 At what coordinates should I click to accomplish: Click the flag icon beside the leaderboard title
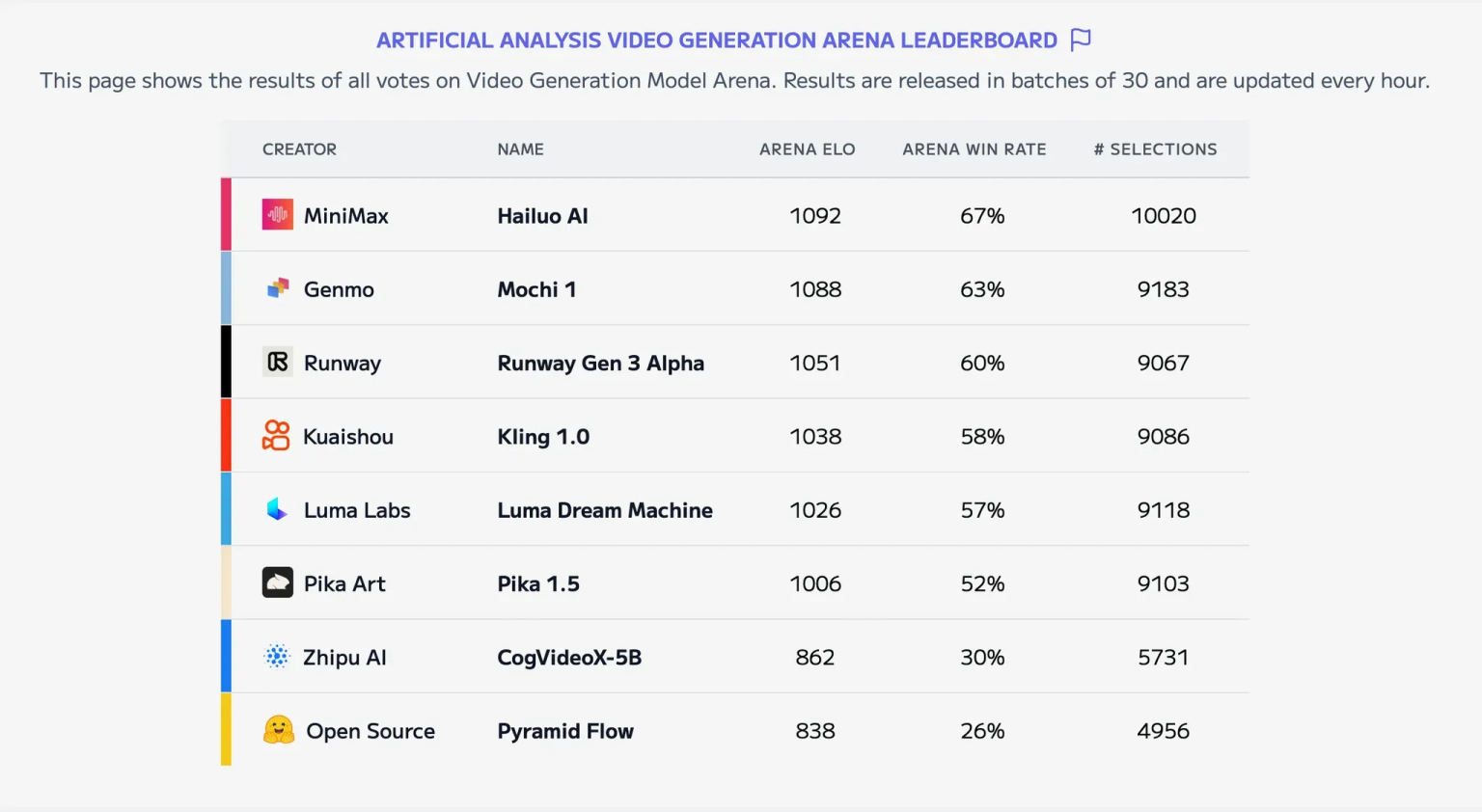[x=1081, y=40]
